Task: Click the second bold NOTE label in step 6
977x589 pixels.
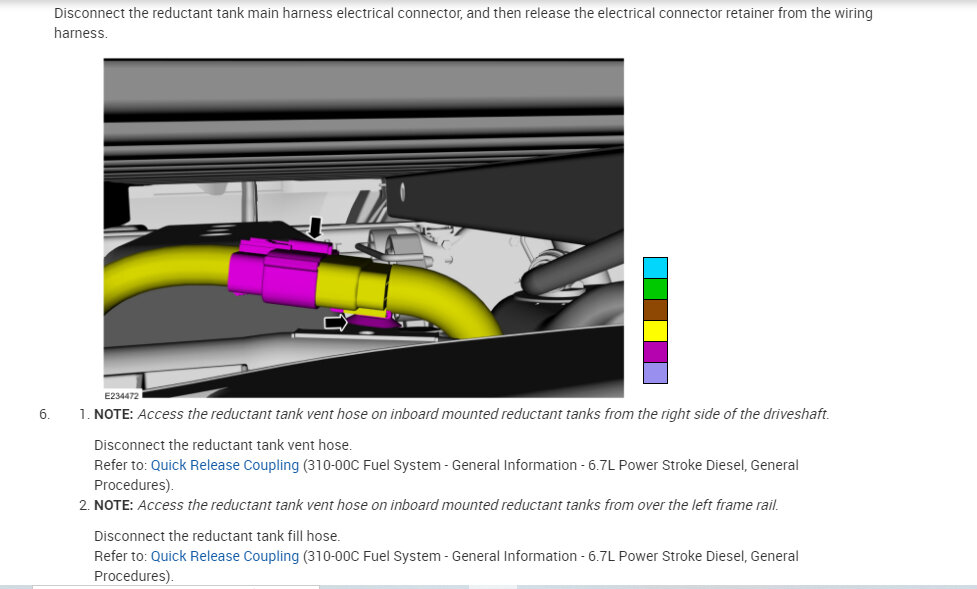Action: pyautogui.click(x=113, y=505)
